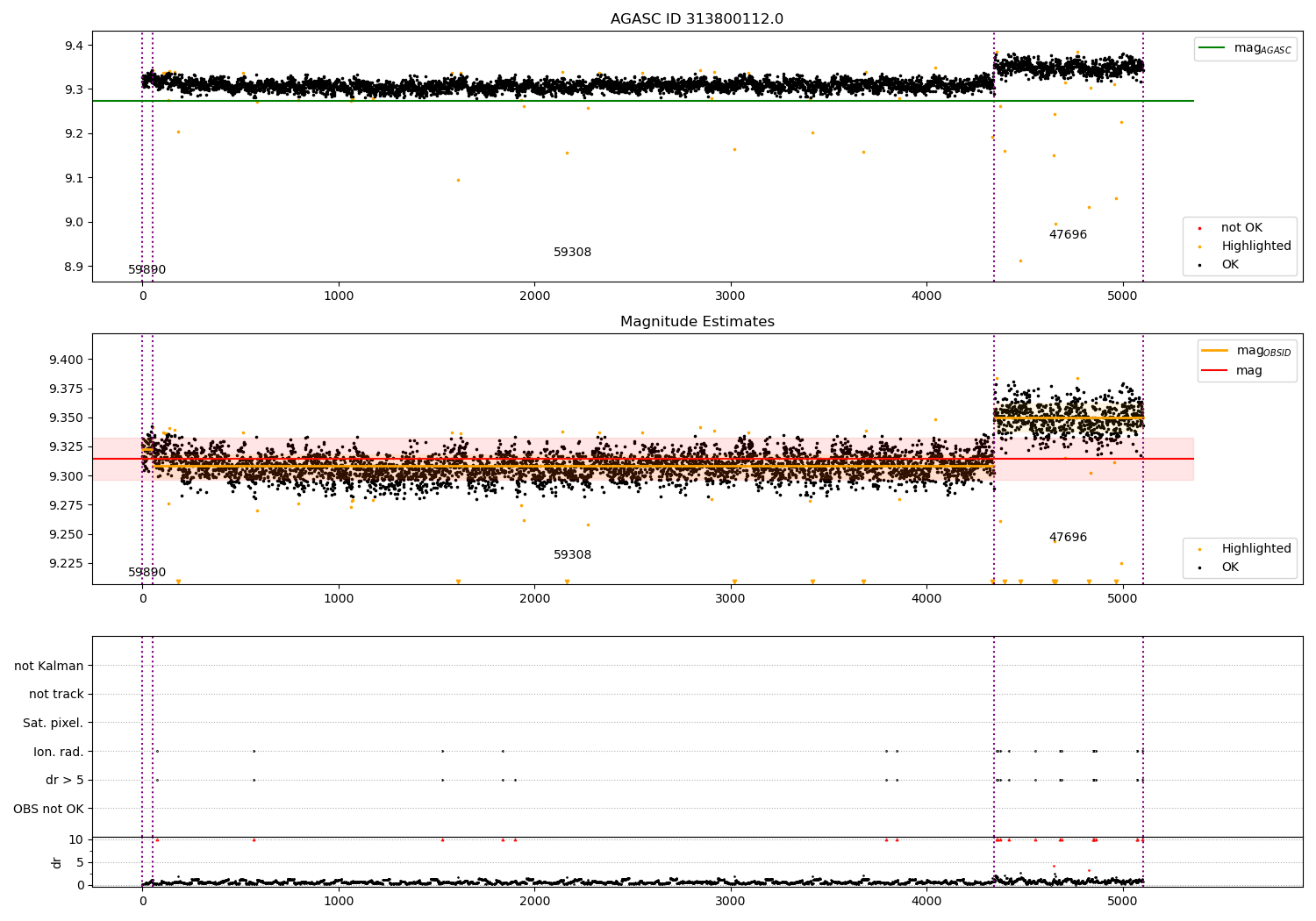1316x921 pixels.
Task: Click the red mag legend line in middle panel
Action: coord(1215,370)
